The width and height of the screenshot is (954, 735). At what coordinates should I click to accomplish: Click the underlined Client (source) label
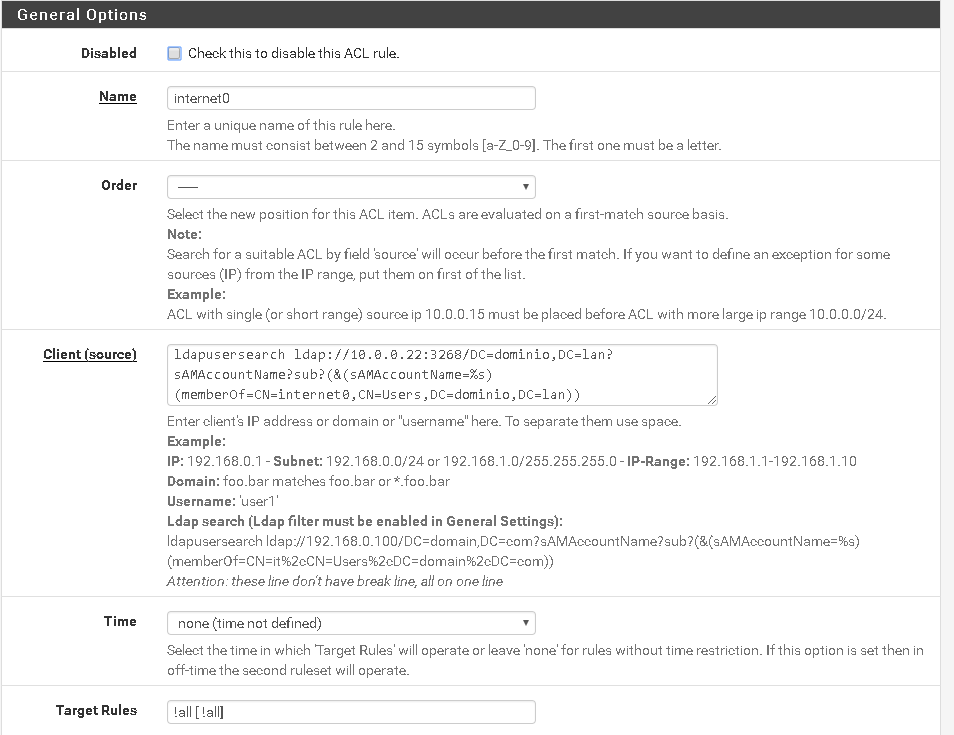pos(90,354)
